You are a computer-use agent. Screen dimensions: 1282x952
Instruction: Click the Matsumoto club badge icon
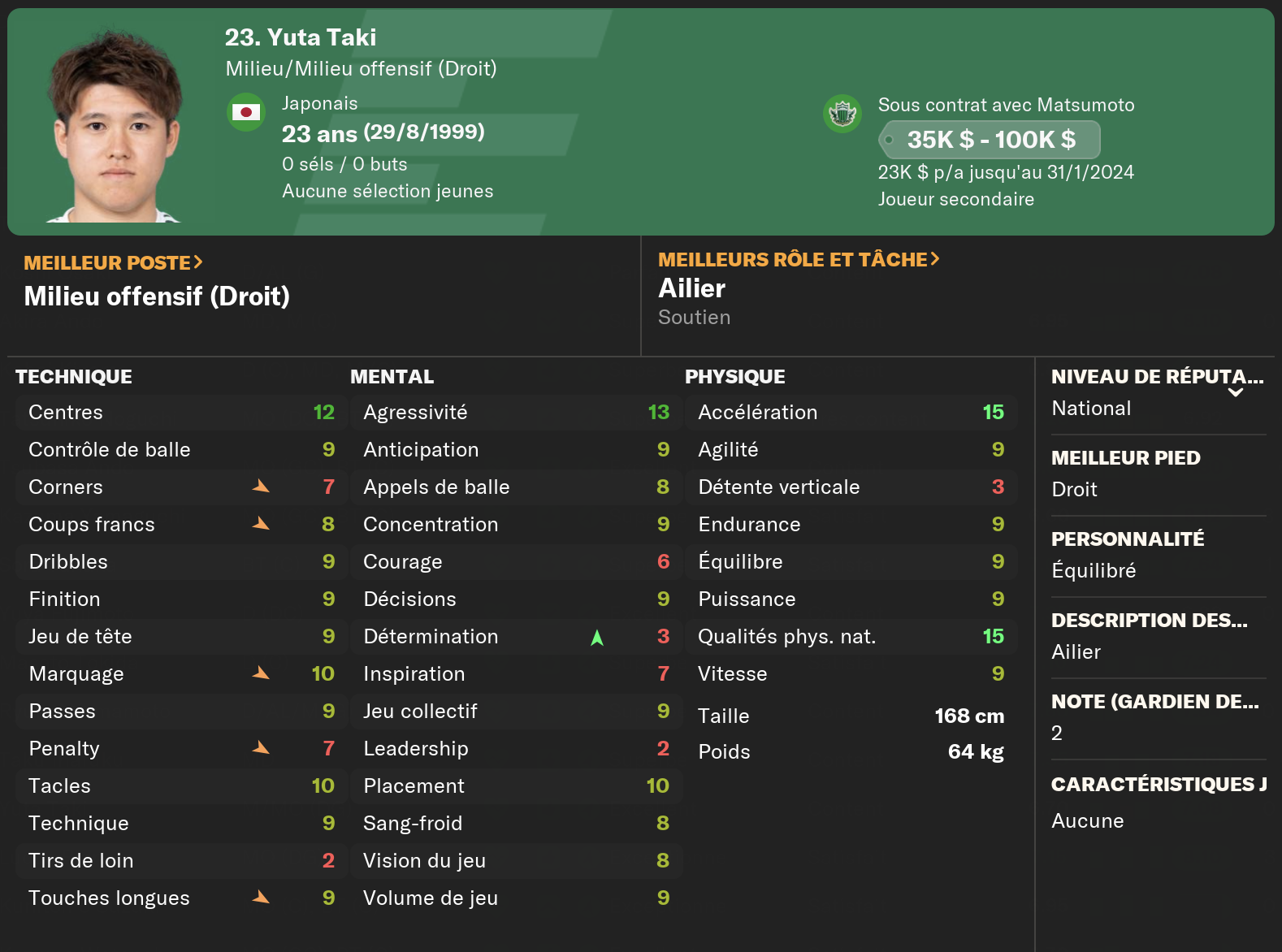click(842, 113)
